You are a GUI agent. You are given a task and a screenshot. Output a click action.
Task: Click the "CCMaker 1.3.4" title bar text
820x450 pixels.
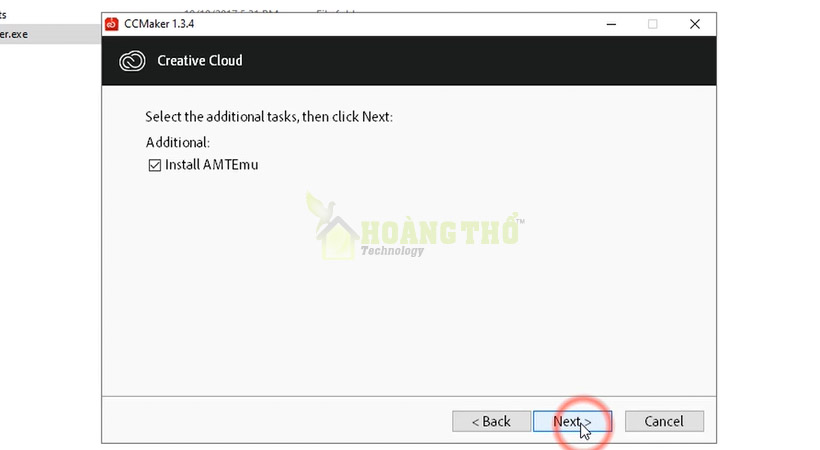[159, 24]
